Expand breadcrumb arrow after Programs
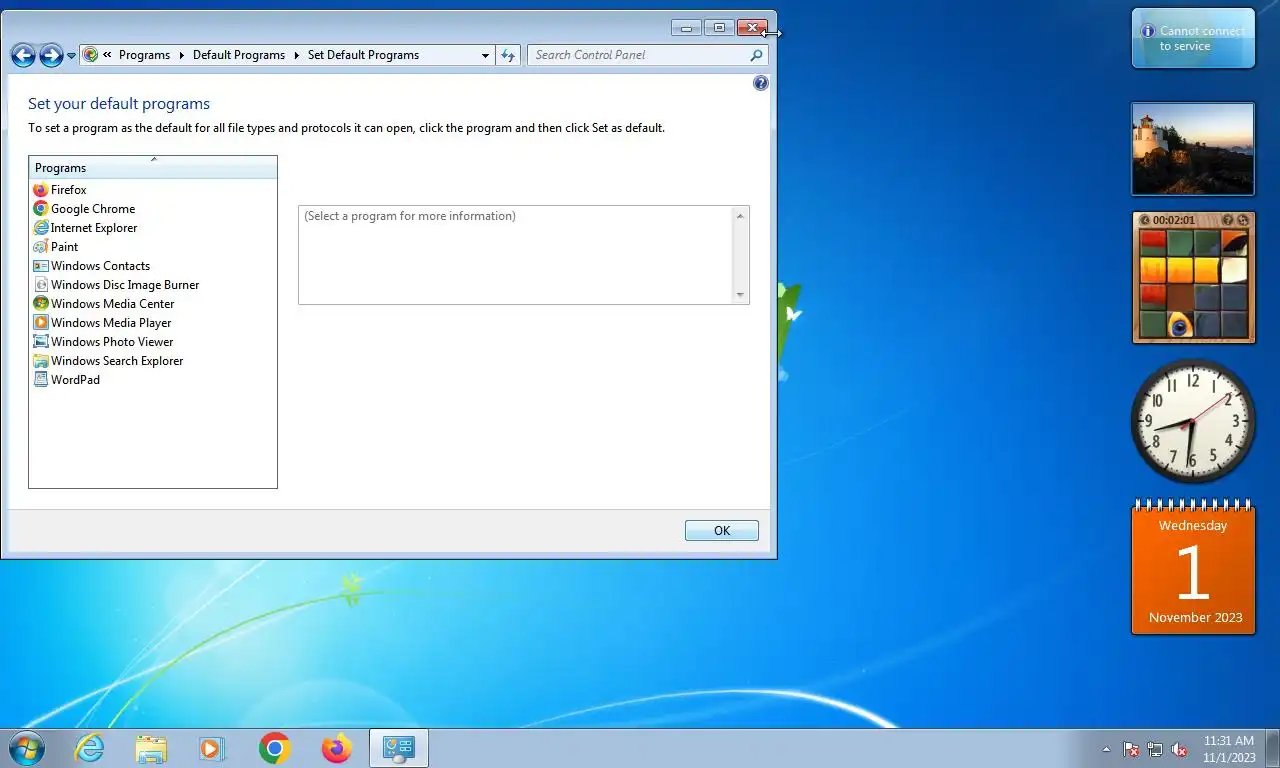This screenshot has height=768, width=1280. click(182, 55)
